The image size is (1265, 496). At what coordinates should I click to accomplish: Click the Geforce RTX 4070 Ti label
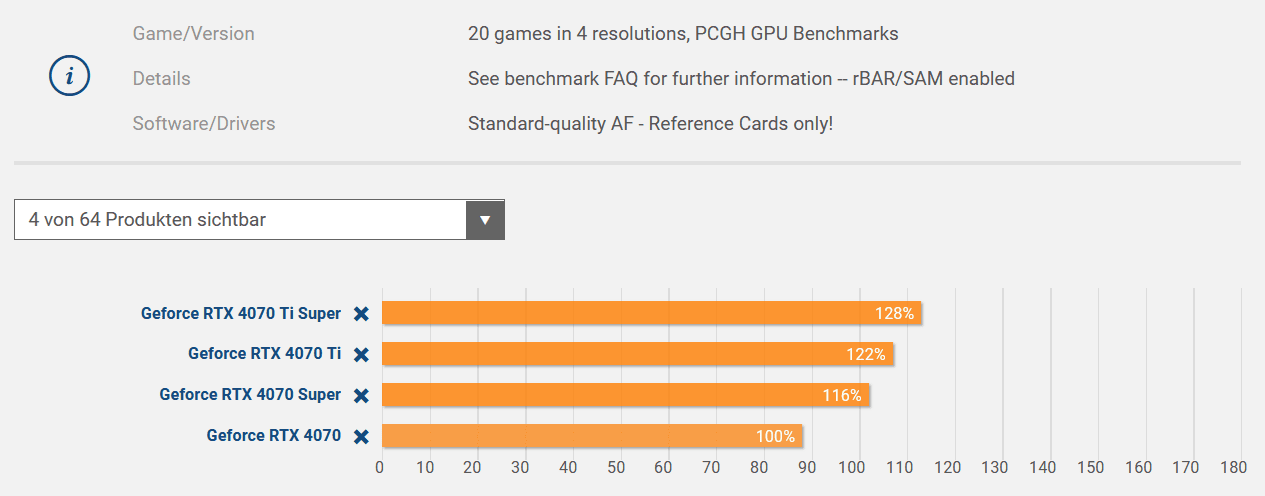[x=264, y=354]
